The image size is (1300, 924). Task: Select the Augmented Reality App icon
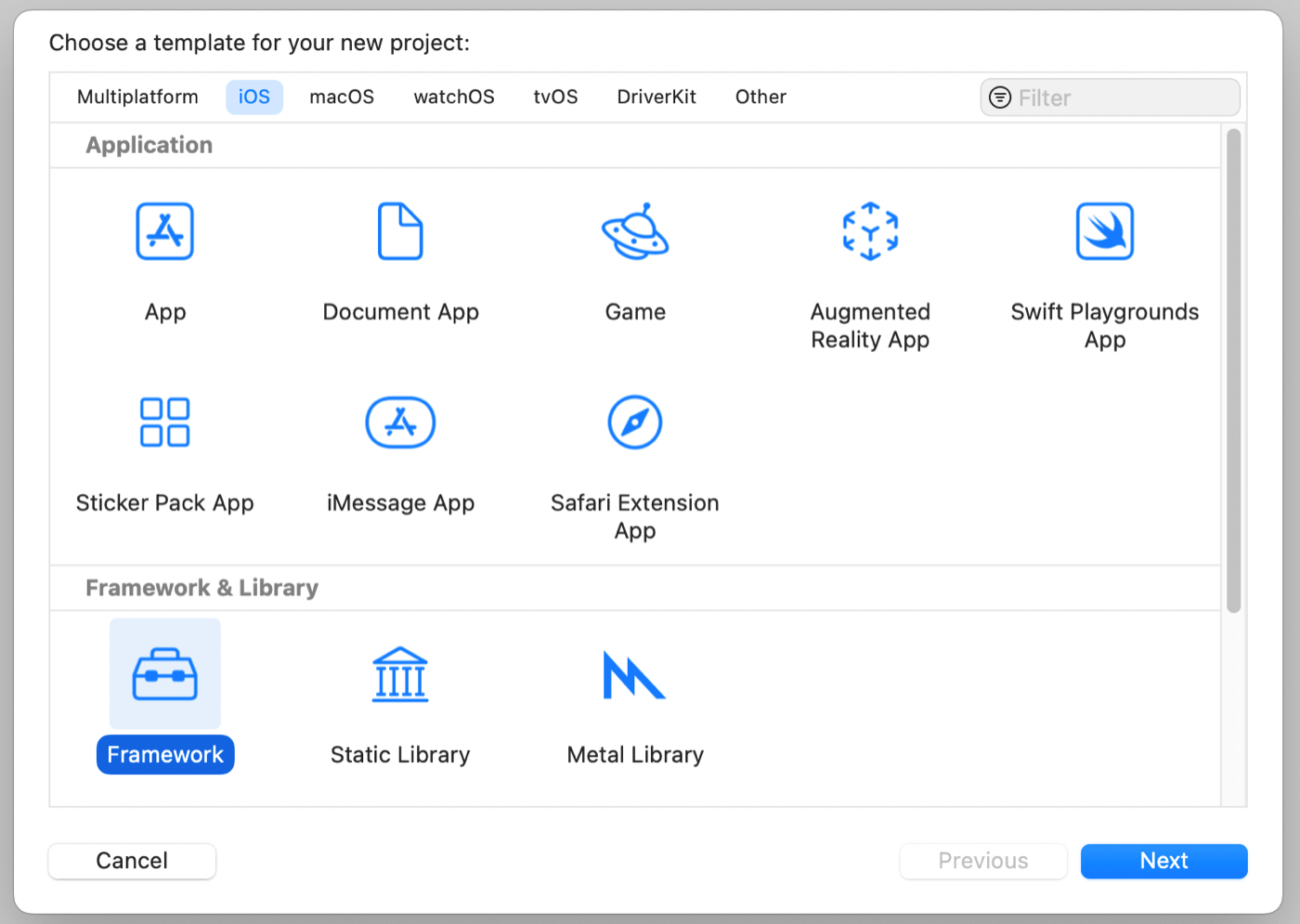870,231
